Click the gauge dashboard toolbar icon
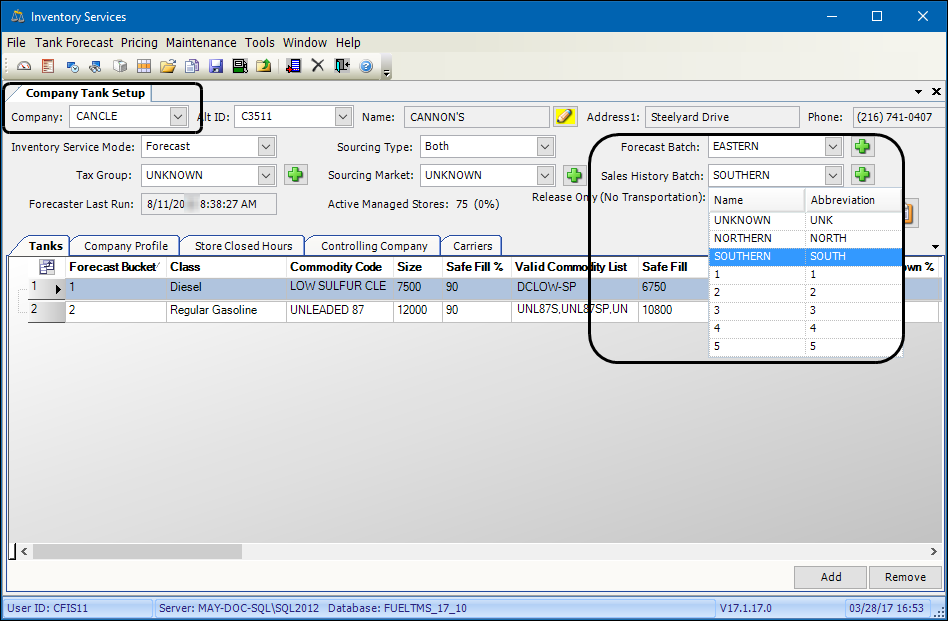The image size is (948, 621). click(25, 66)
